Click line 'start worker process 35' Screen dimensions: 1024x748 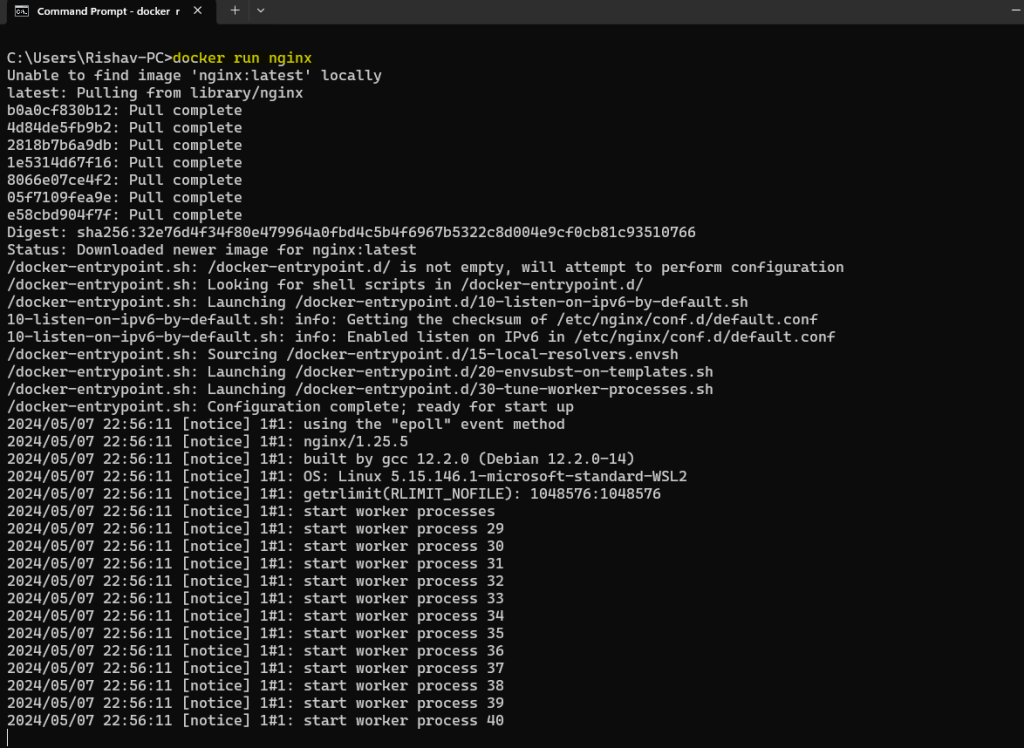pyautogui.click(x=255, y=633)
